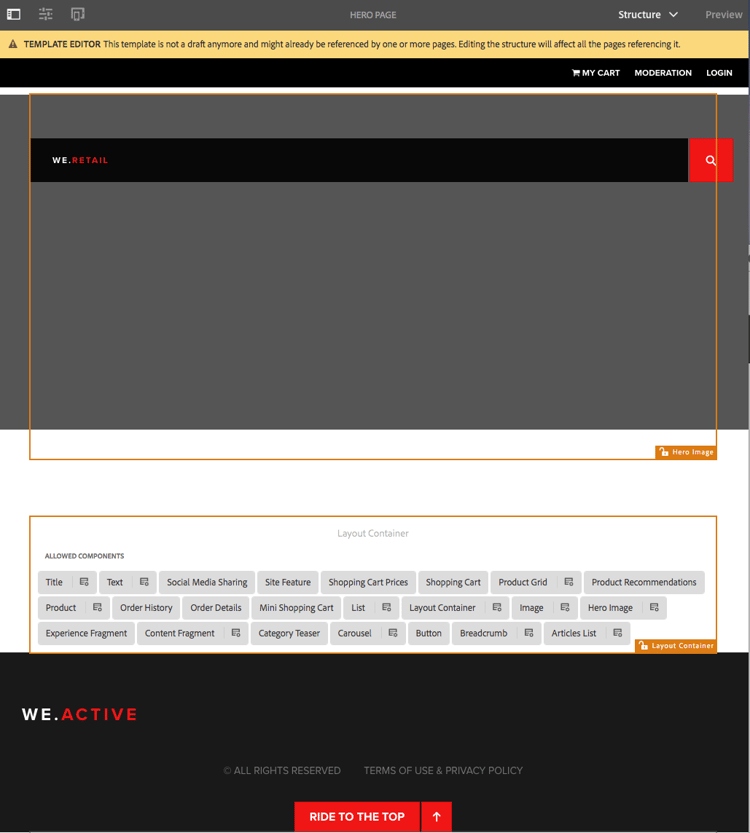Screen dimensions: 750x833
Task: Click the red search icon button
Action: [710, 160]
